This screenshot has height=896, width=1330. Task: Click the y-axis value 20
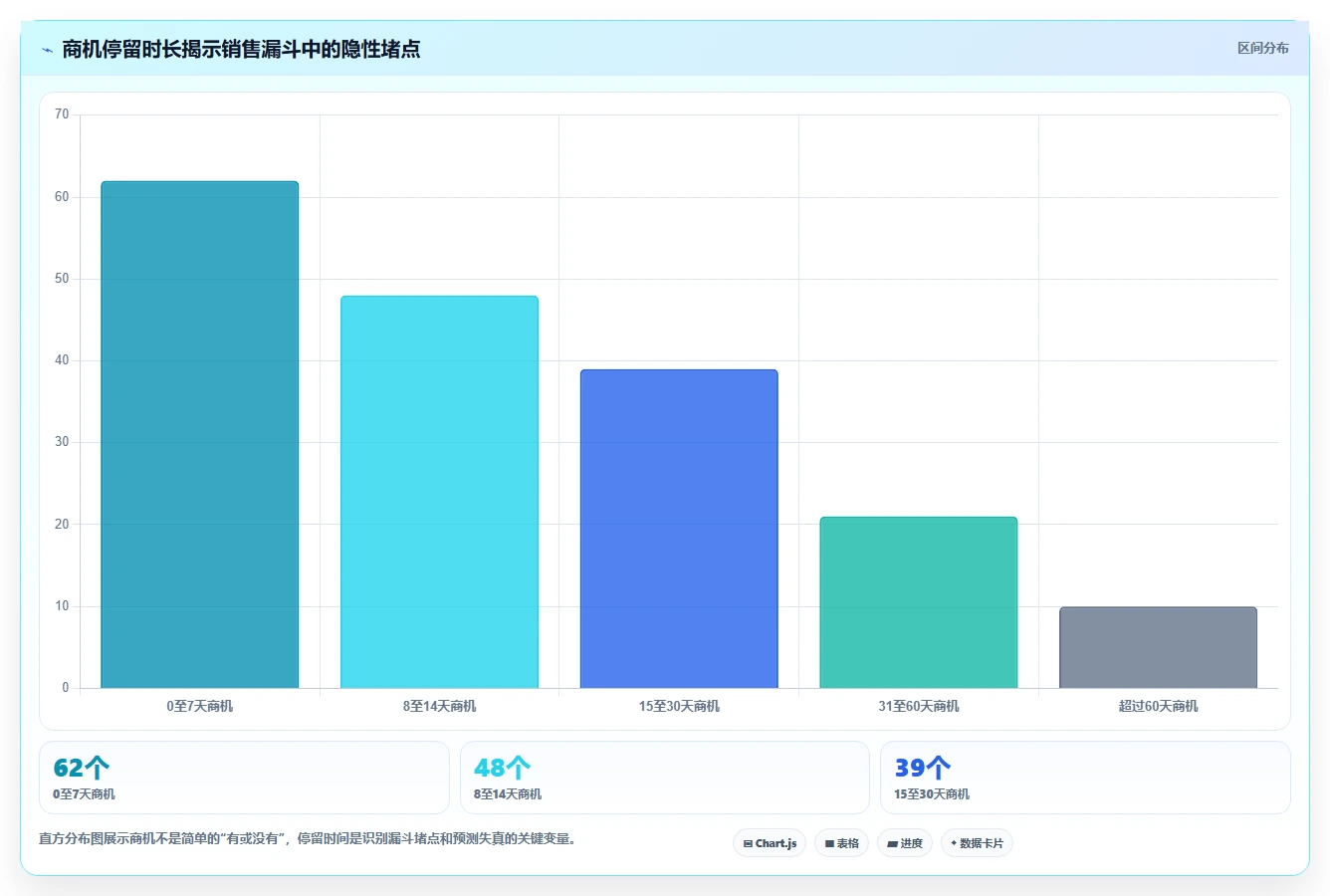tap(62, 525)
